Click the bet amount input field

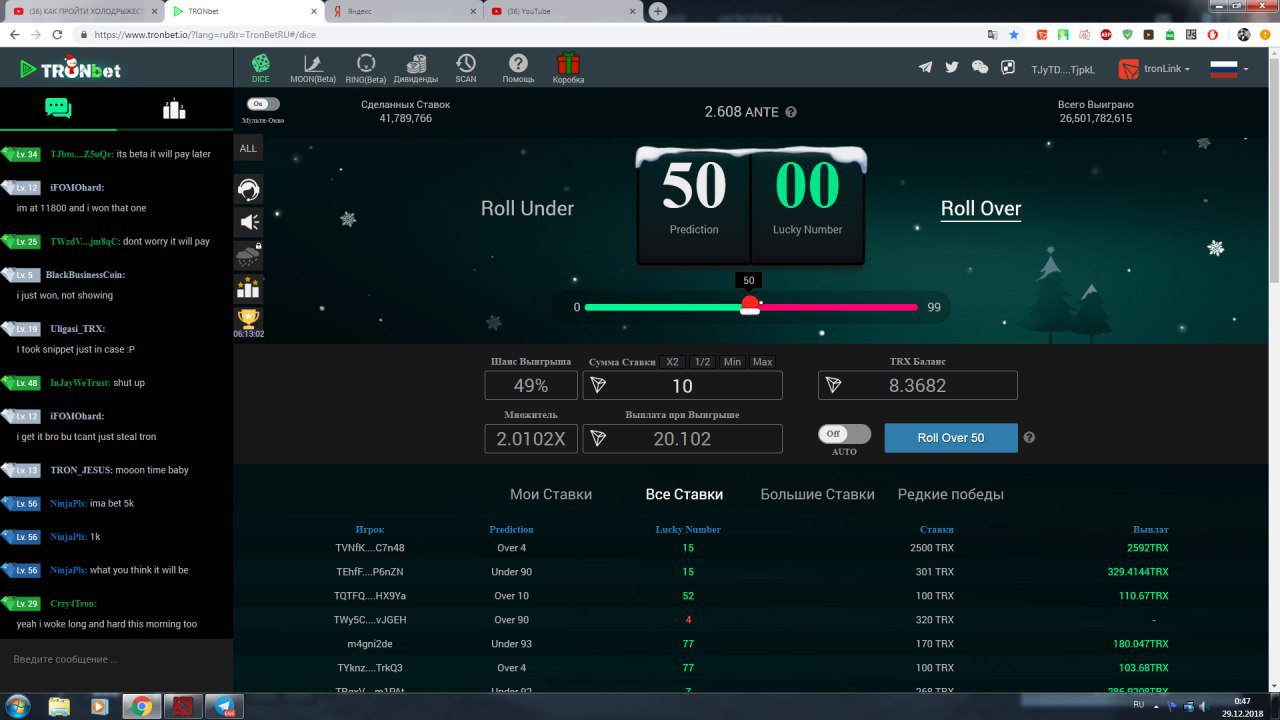pos(683,386)
